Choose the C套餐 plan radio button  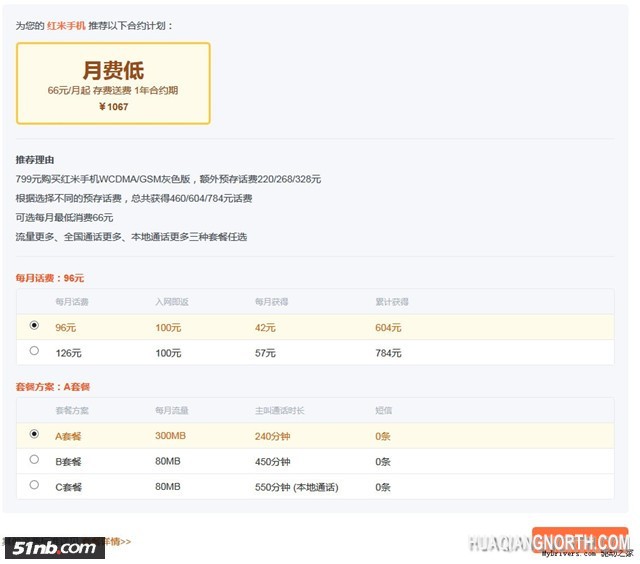coord(34,484)
